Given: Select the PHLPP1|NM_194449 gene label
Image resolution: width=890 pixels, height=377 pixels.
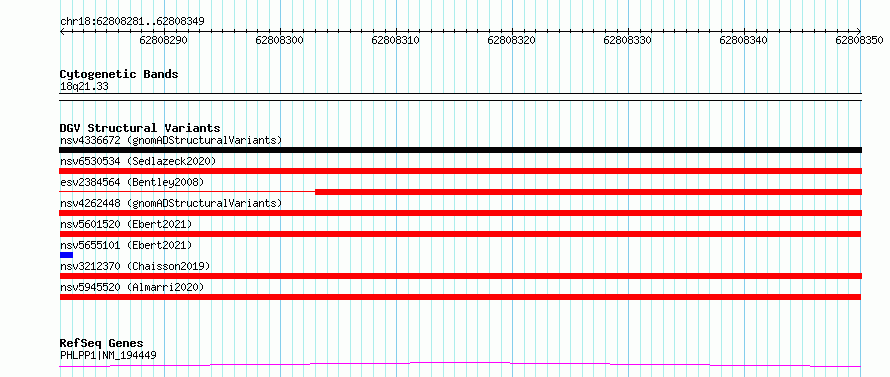Looking at the screenshot, I should coord(108,356).
